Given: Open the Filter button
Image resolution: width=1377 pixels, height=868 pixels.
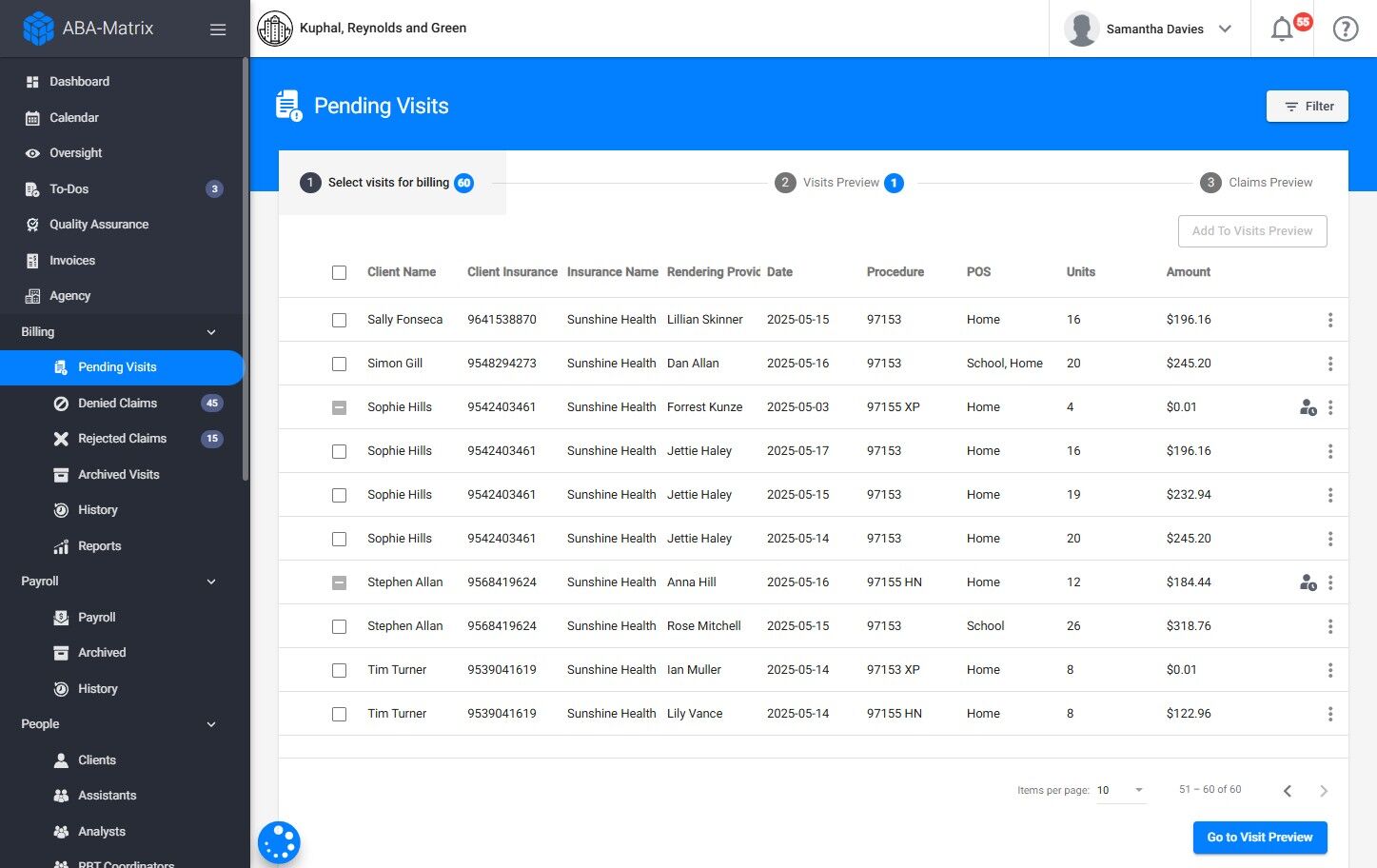Looking at the screenshot, I should click(x=1308, y=107).
